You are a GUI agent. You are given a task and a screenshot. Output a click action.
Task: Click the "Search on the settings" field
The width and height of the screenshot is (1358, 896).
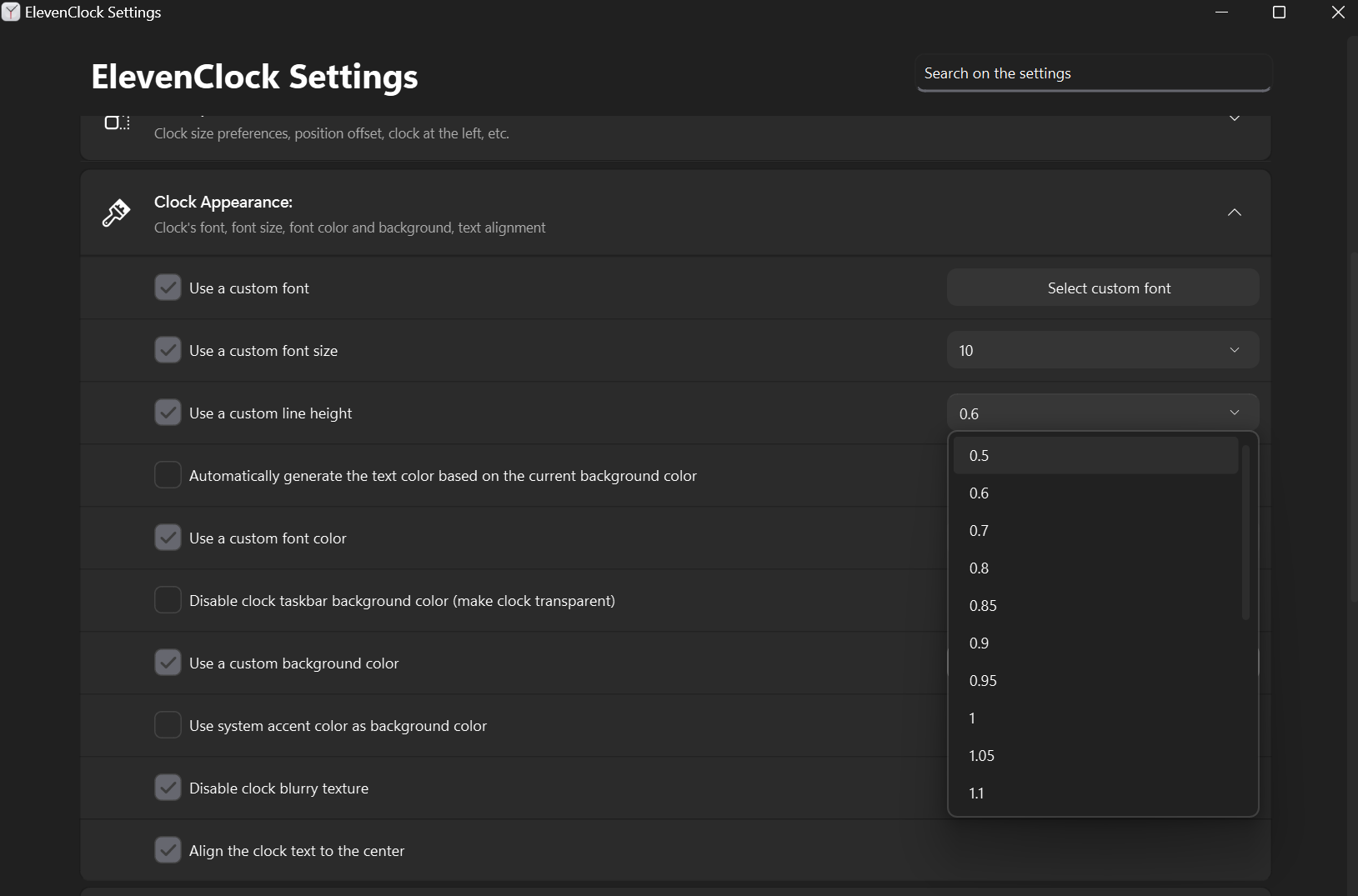coord(1093,73)
